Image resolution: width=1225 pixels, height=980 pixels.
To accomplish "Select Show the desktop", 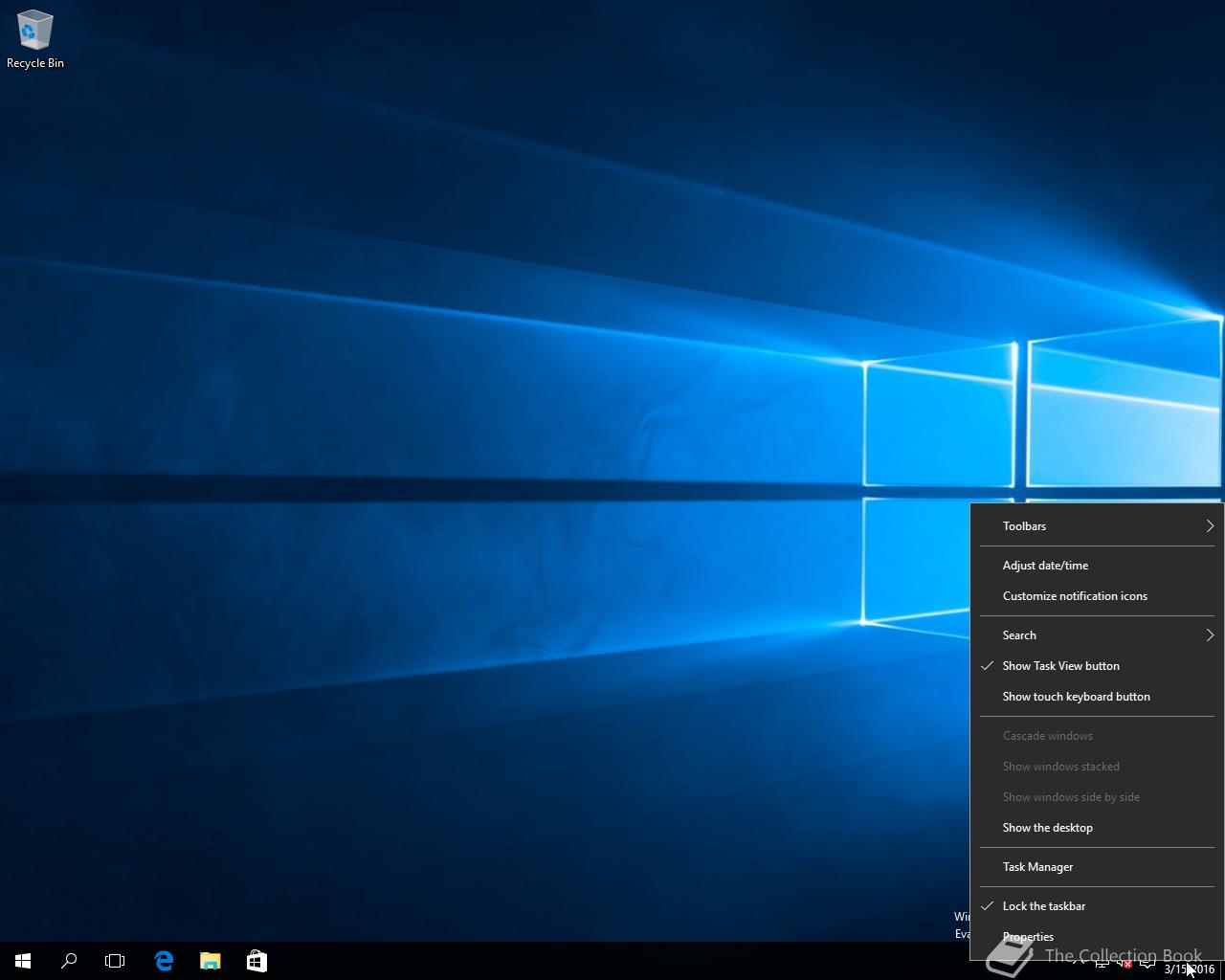I will (1097, 828).
